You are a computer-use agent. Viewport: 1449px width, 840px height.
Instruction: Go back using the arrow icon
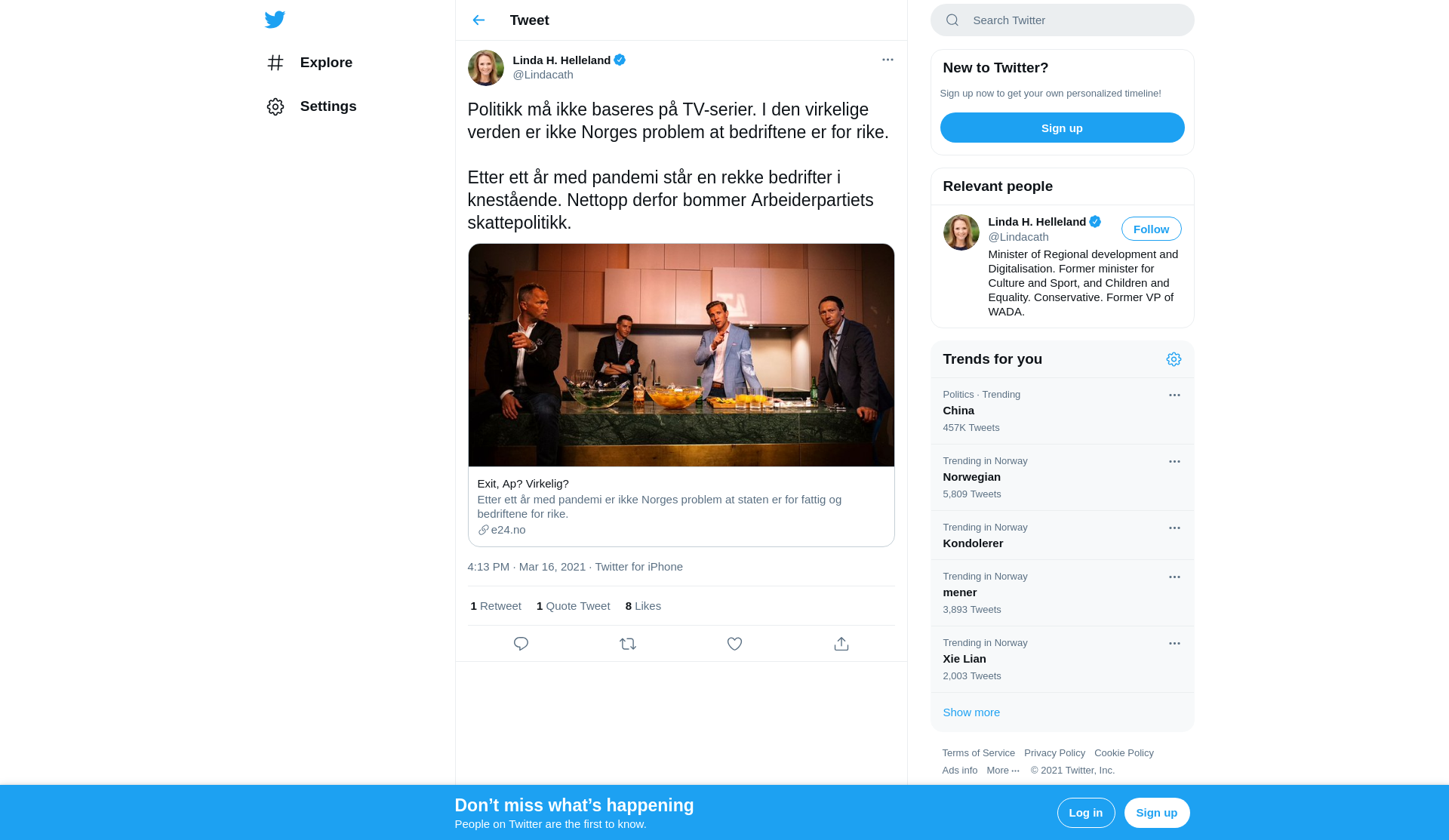coord(478,20)
